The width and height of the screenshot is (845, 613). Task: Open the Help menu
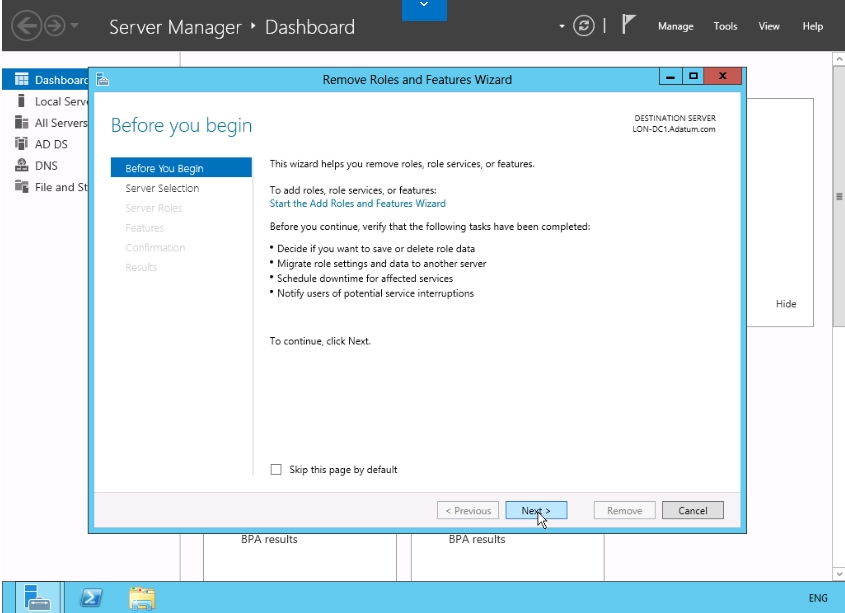[x=812, y=26]
